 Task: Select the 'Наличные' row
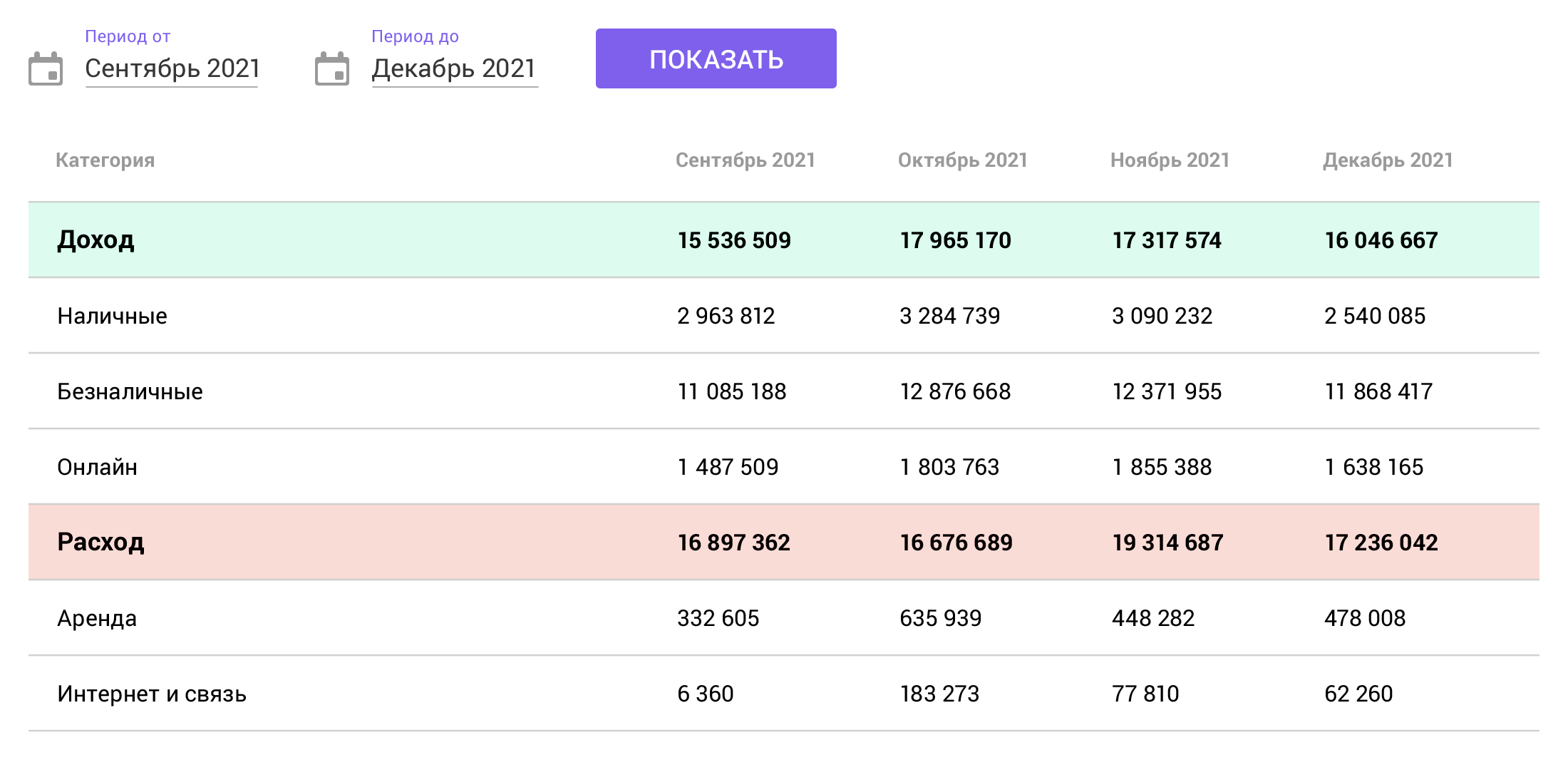112,316
